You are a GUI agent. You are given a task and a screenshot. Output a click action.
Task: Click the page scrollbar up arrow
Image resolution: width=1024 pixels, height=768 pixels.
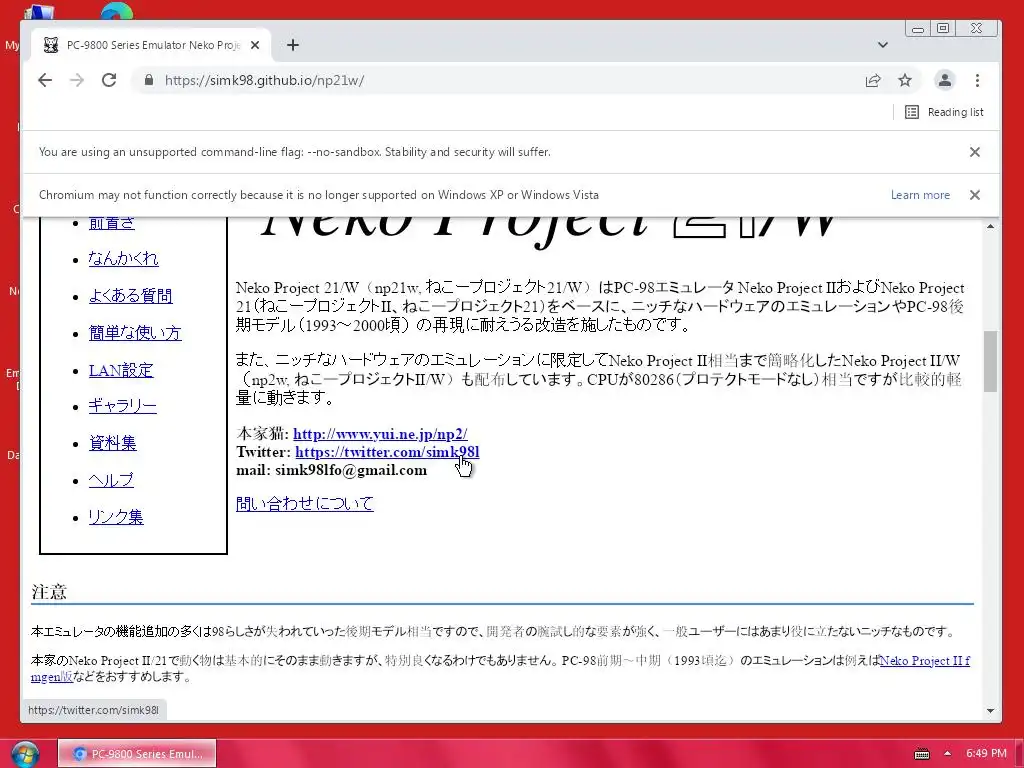coord(991,227)
